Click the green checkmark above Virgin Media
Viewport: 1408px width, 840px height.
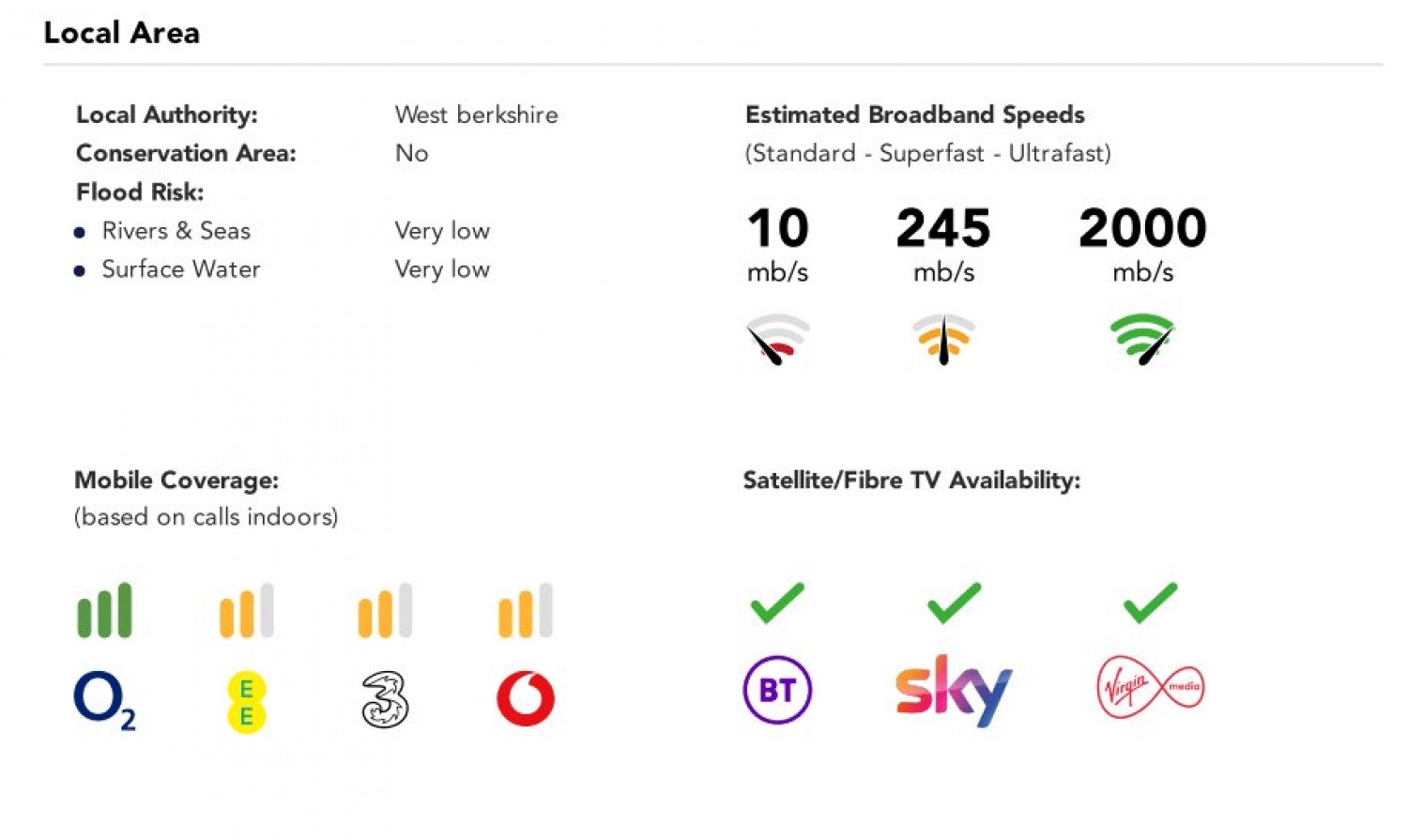(x=1150, y=603)
